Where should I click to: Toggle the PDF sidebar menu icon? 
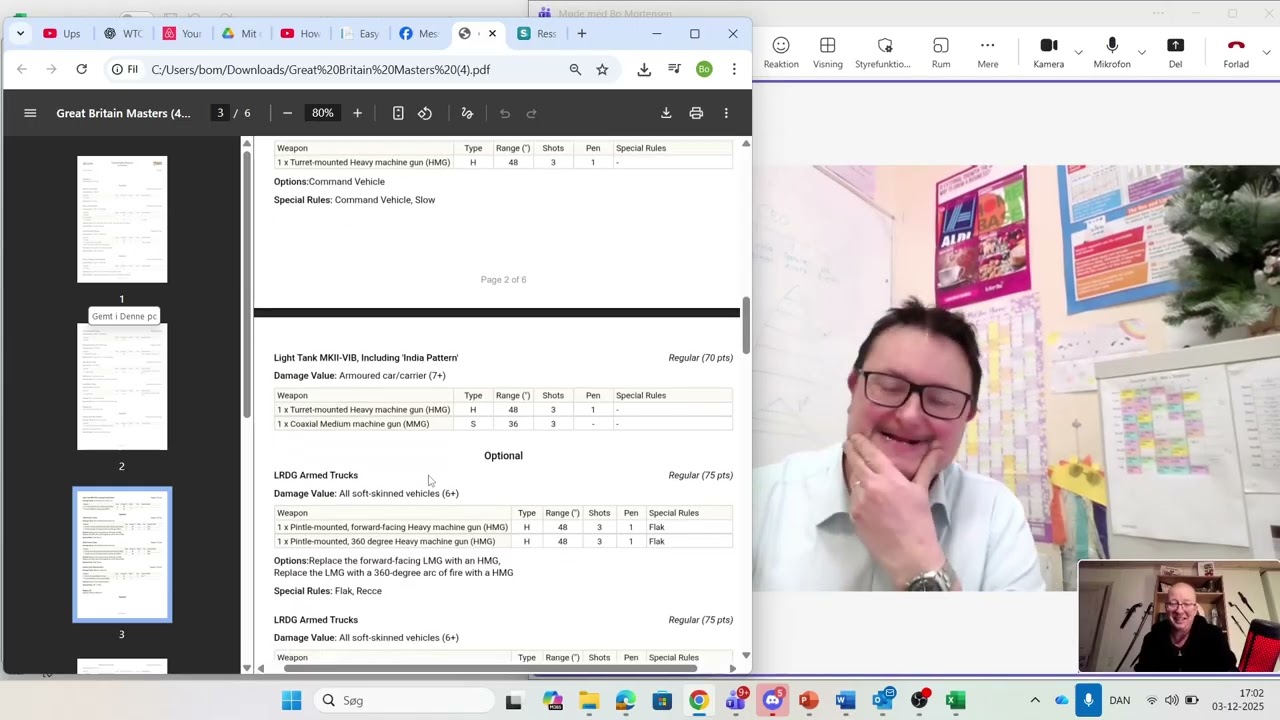point(30,113)
